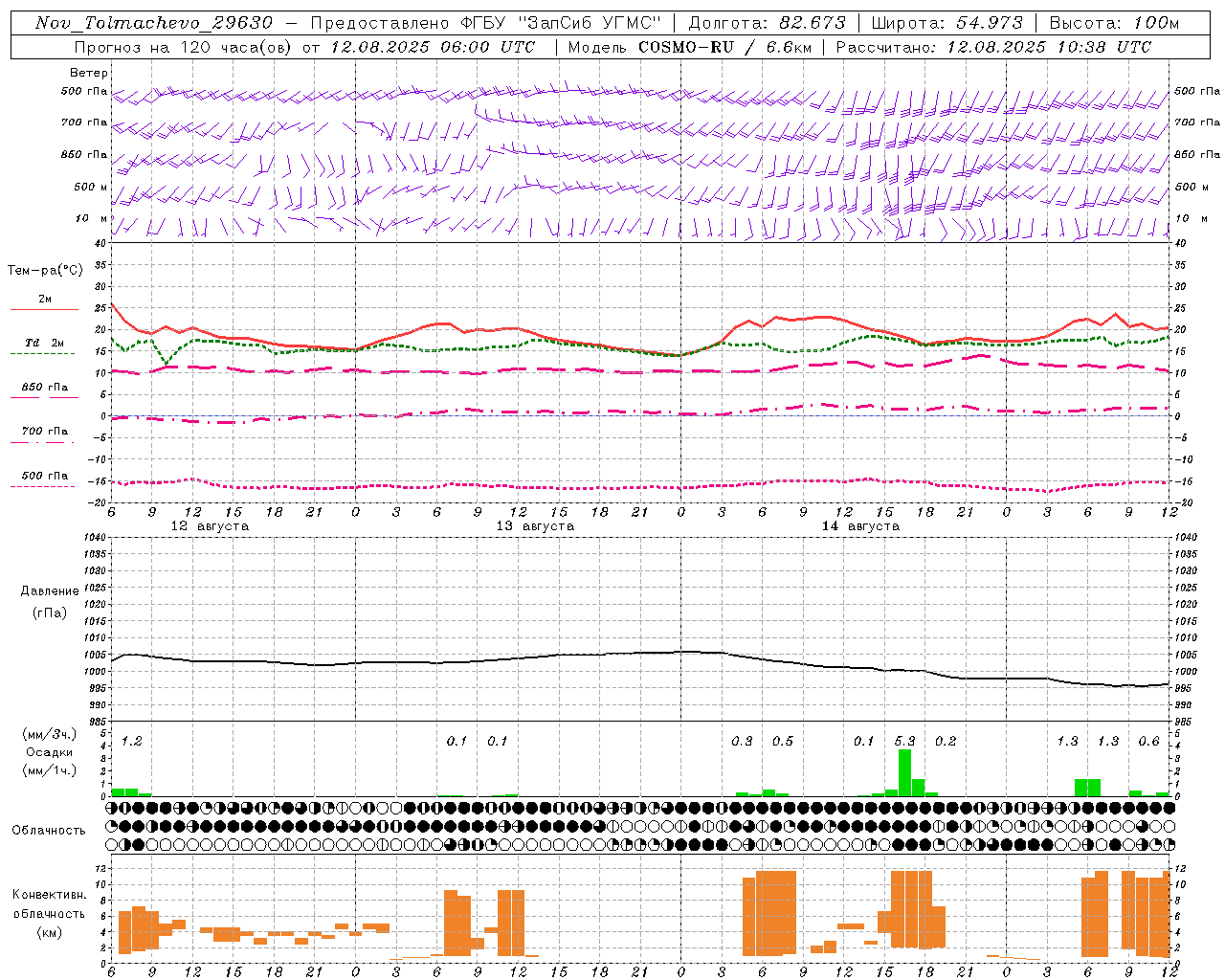Image resolution: width=1225 pixels, height=980 pixels.
Task: Click the 500 гПа temperature legend entry
Action: [44, 476]
